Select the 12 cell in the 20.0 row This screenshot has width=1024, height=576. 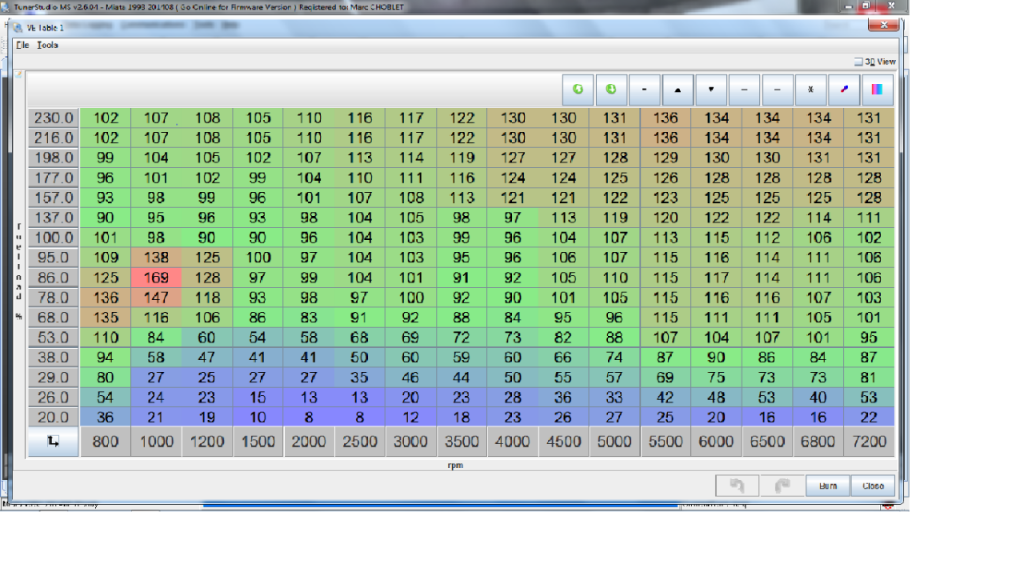coord(410,417)
